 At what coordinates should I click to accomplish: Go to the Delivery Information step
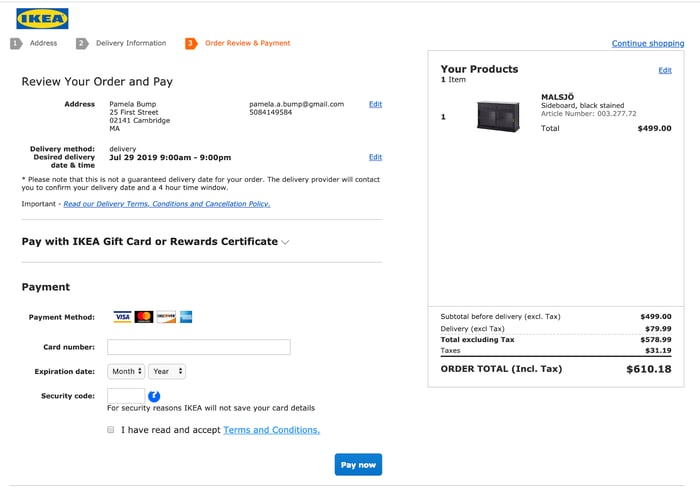coord(130,44)
